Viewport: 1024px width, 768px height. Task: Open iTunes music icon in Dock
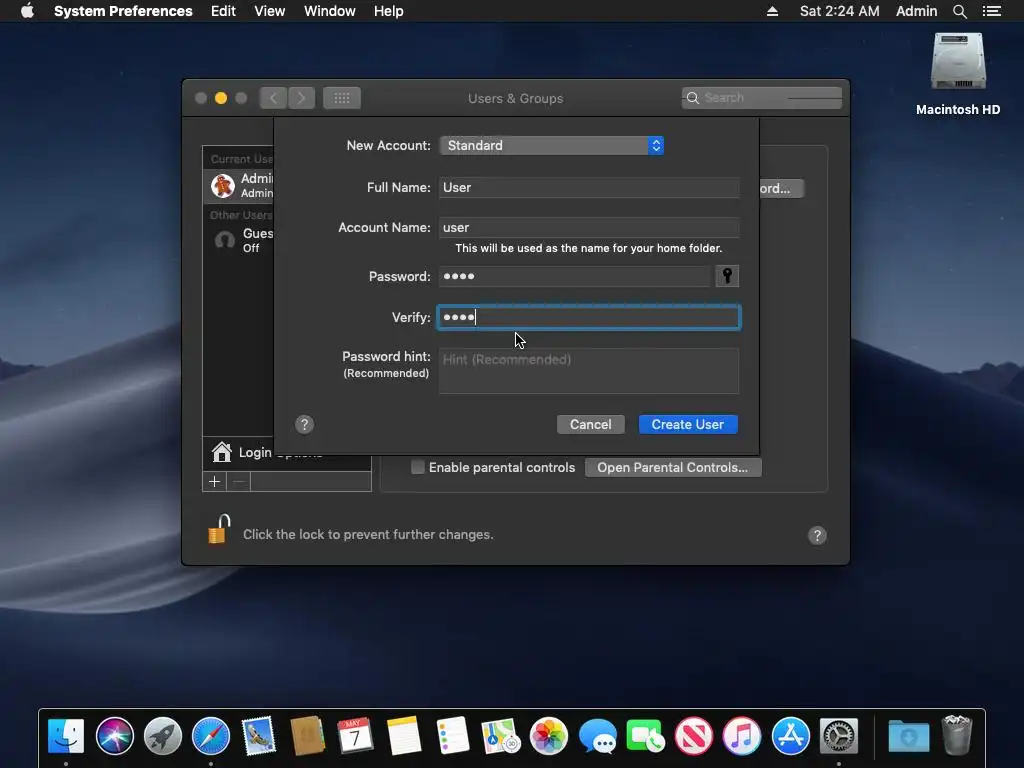click(742, 736)
